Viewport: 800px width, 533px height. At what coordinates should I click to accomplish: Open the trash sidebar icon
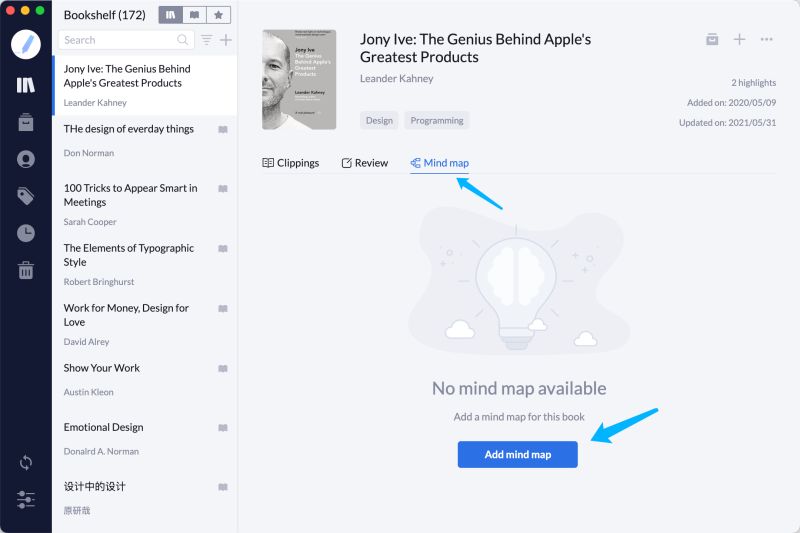click(26, 270)
